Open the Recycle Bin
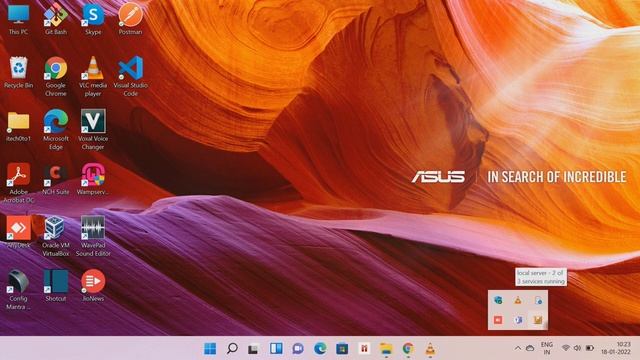Image resolution: width=640 pixels, height=360 pixels. click(18, 73)
